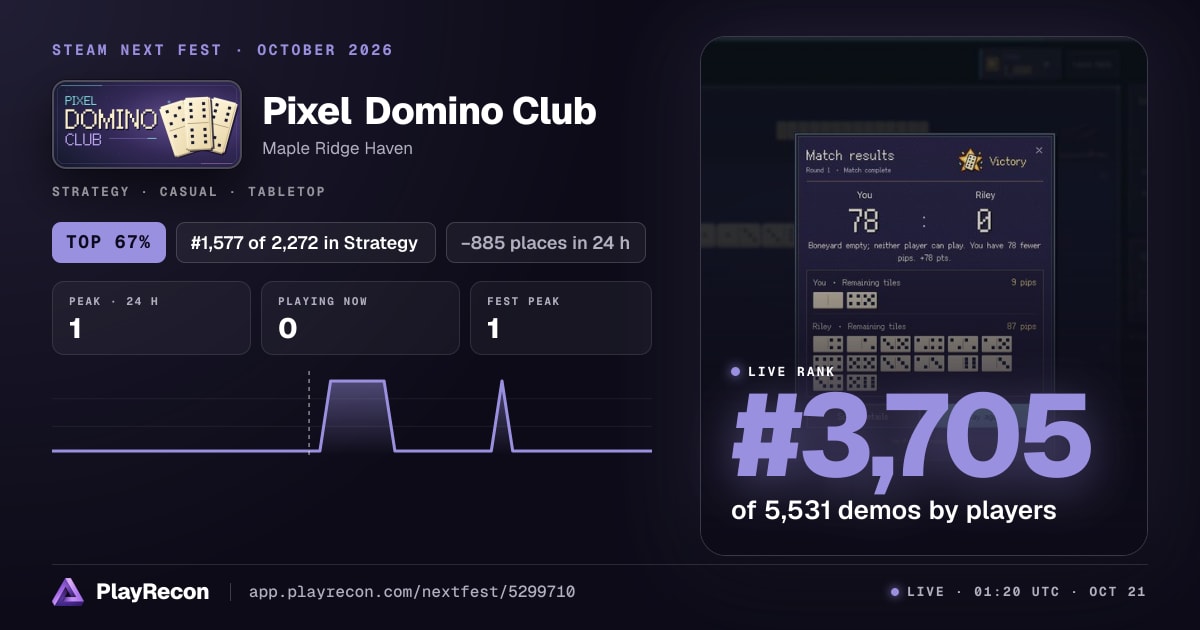Viewport: 1200px width, 630px height.
Task: Click the purple LIVE status dot in footer
Action: (895, 592)
